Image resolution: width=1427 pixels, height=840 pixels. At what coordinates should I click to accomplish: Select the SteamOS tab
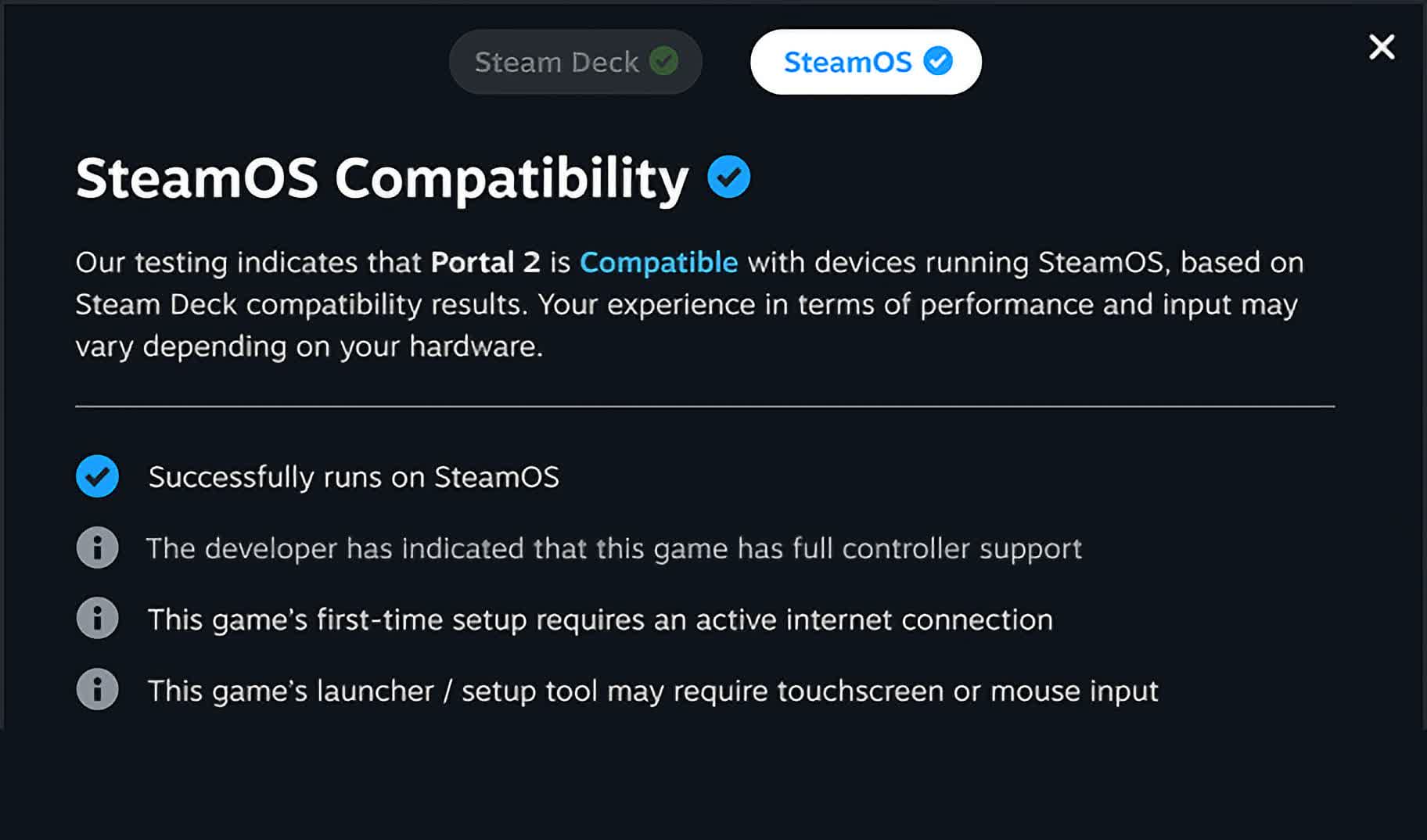865,62
